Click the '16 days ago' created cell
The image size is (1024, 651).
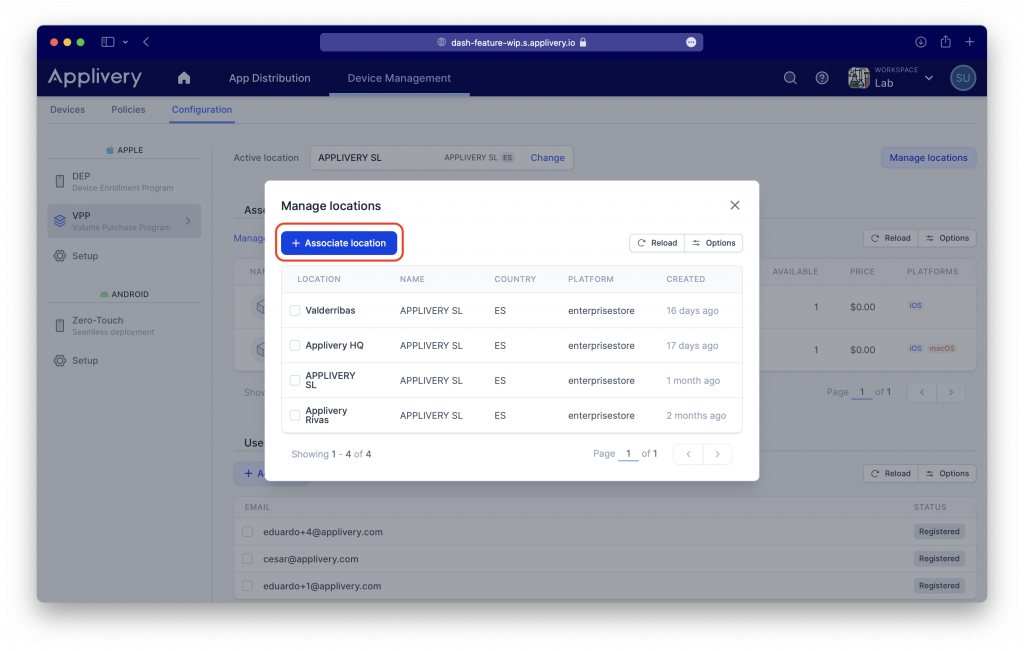tap(692, 311)
